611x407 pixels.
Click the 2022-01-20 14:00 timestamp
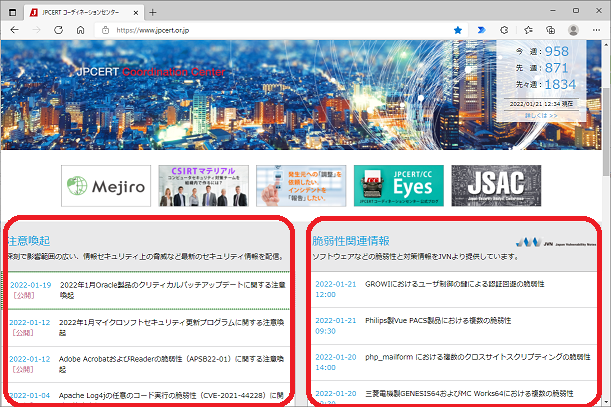(x=336, y=362)
